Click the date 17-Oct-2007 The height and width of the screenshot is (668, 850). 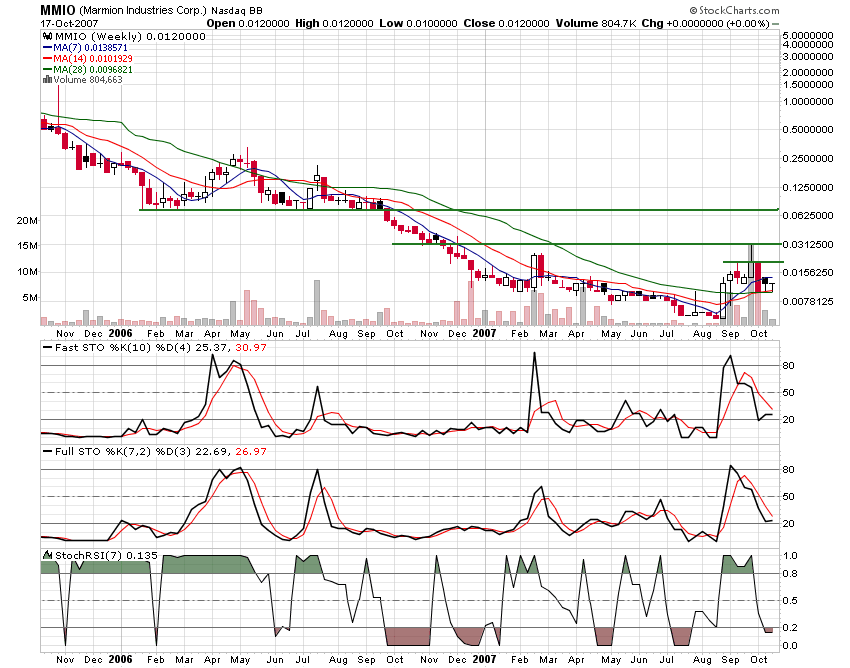[x=69, y=23]
